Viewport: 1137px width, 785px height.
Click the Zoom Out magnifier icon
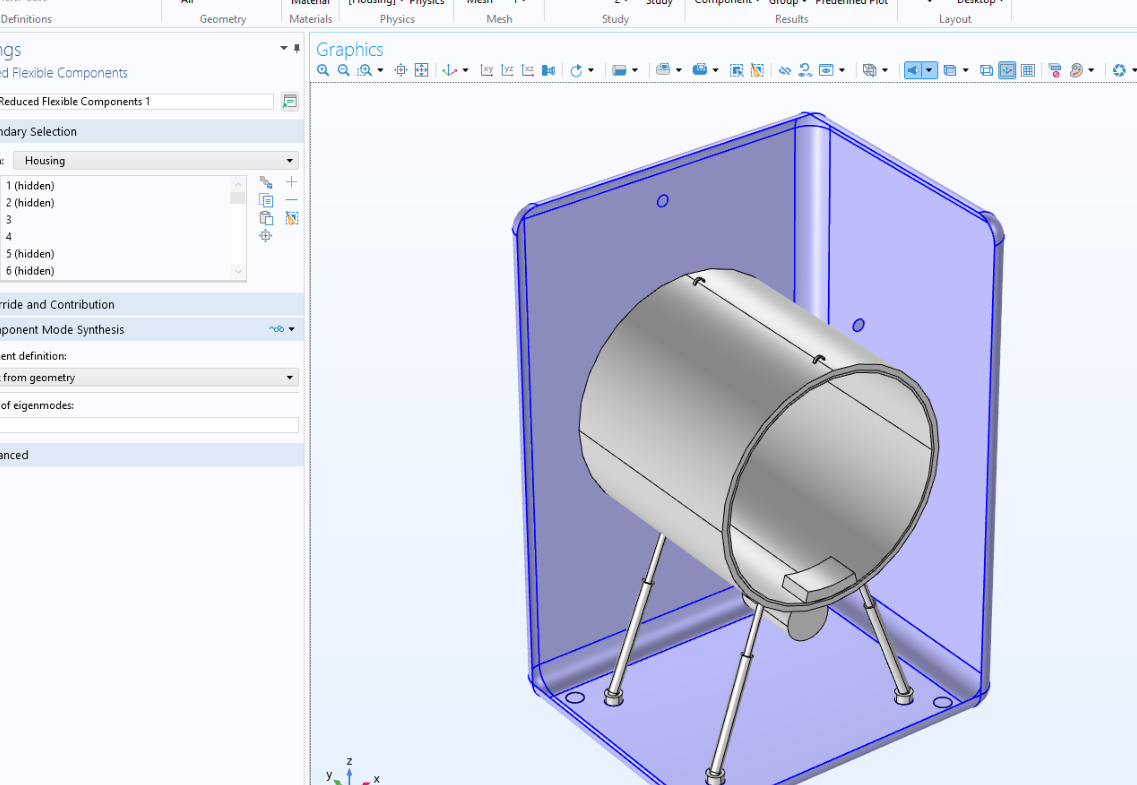pyautogui.click(x=344, y=70)
